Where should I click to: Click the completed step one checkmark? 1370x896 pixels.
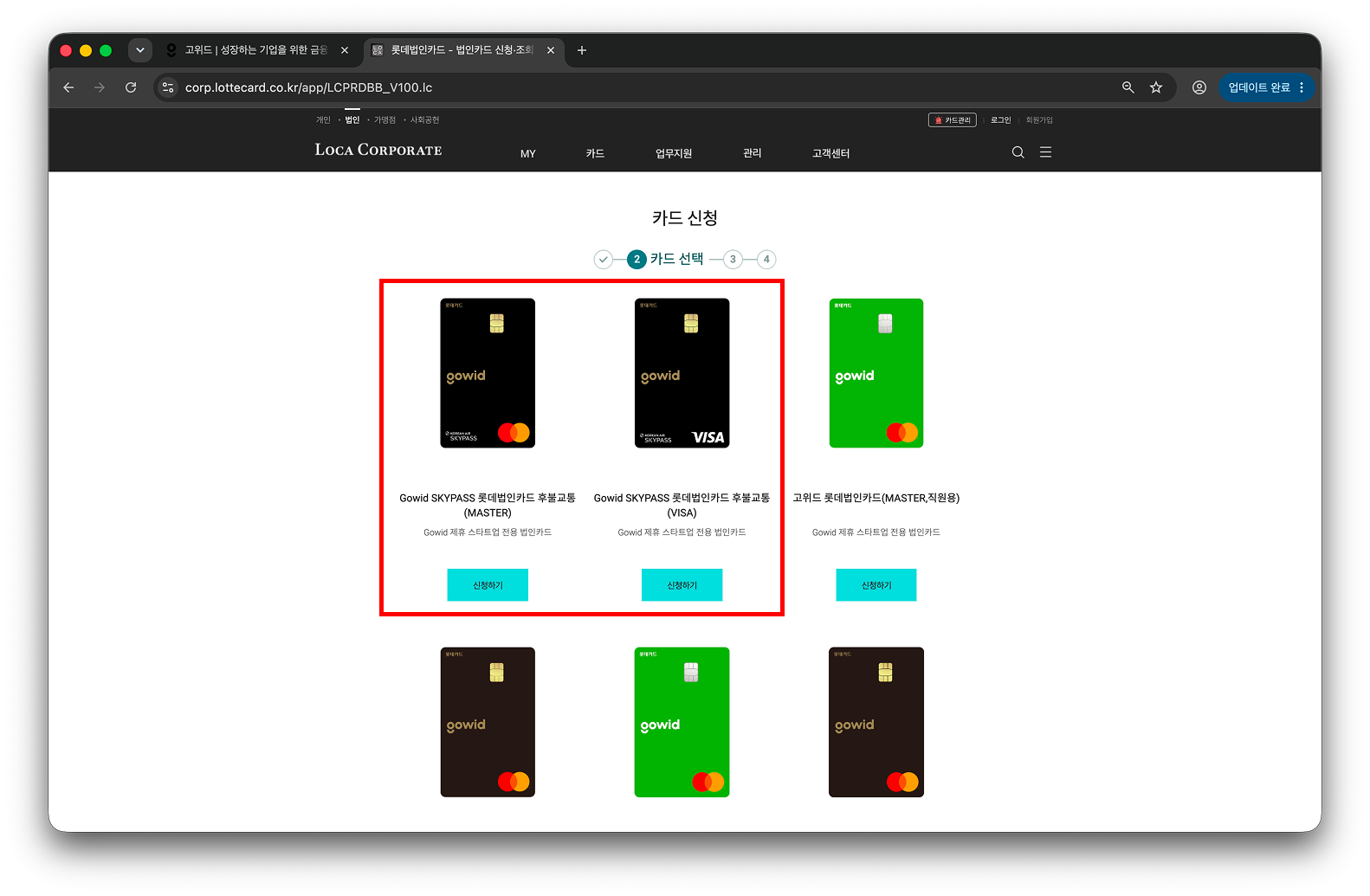pyautogui.click(x=604, y=259)
